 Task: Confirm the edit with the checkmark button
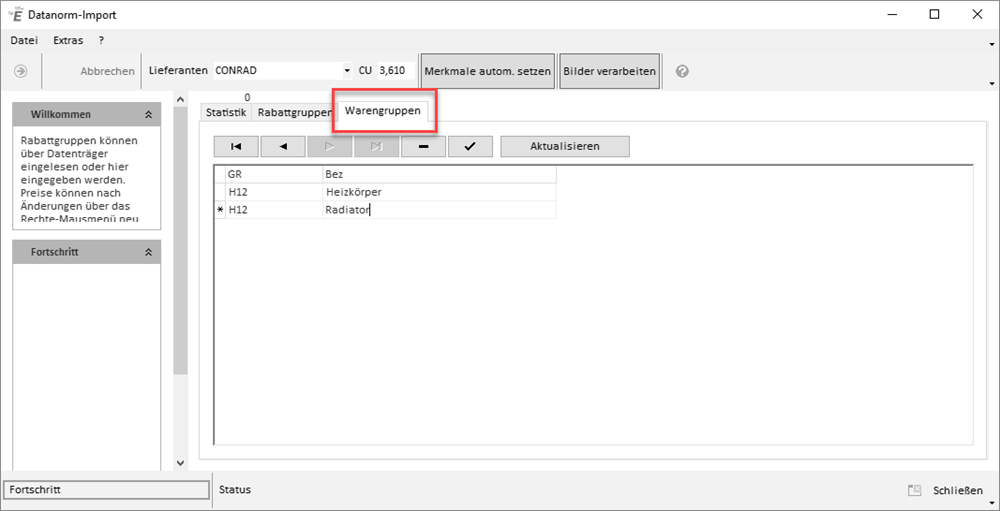470,146
